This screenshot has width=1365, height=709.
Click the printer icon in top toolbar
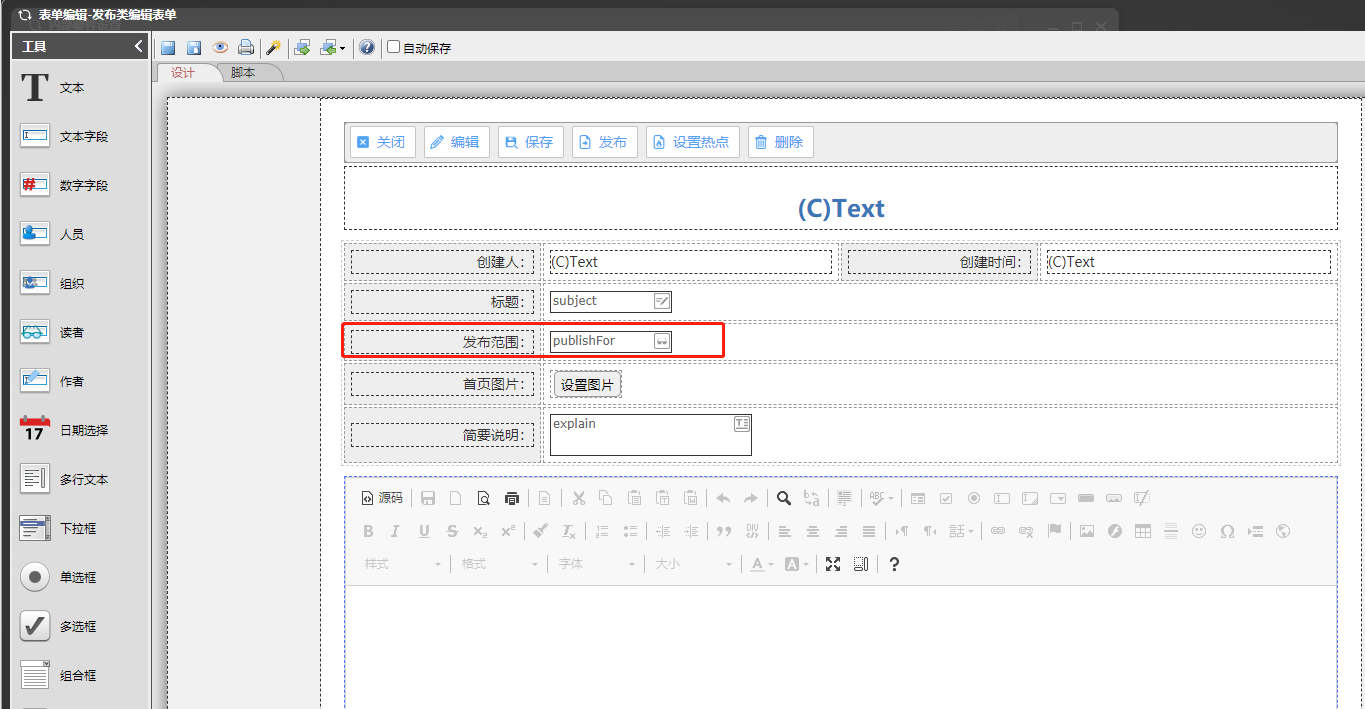[x=245, y=48]
